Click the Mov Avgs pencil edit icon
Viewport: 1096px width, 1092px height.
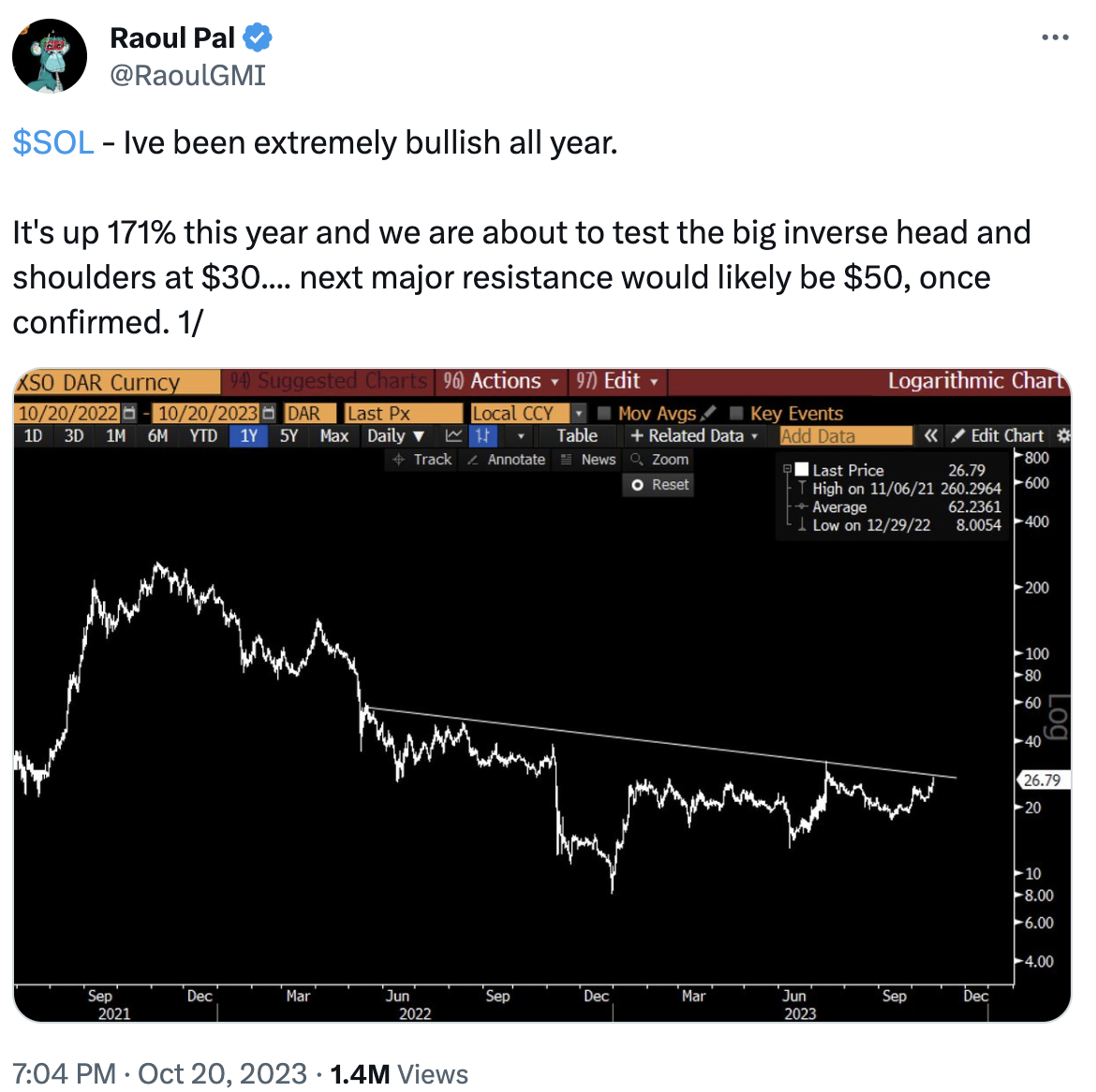(709, 413)
